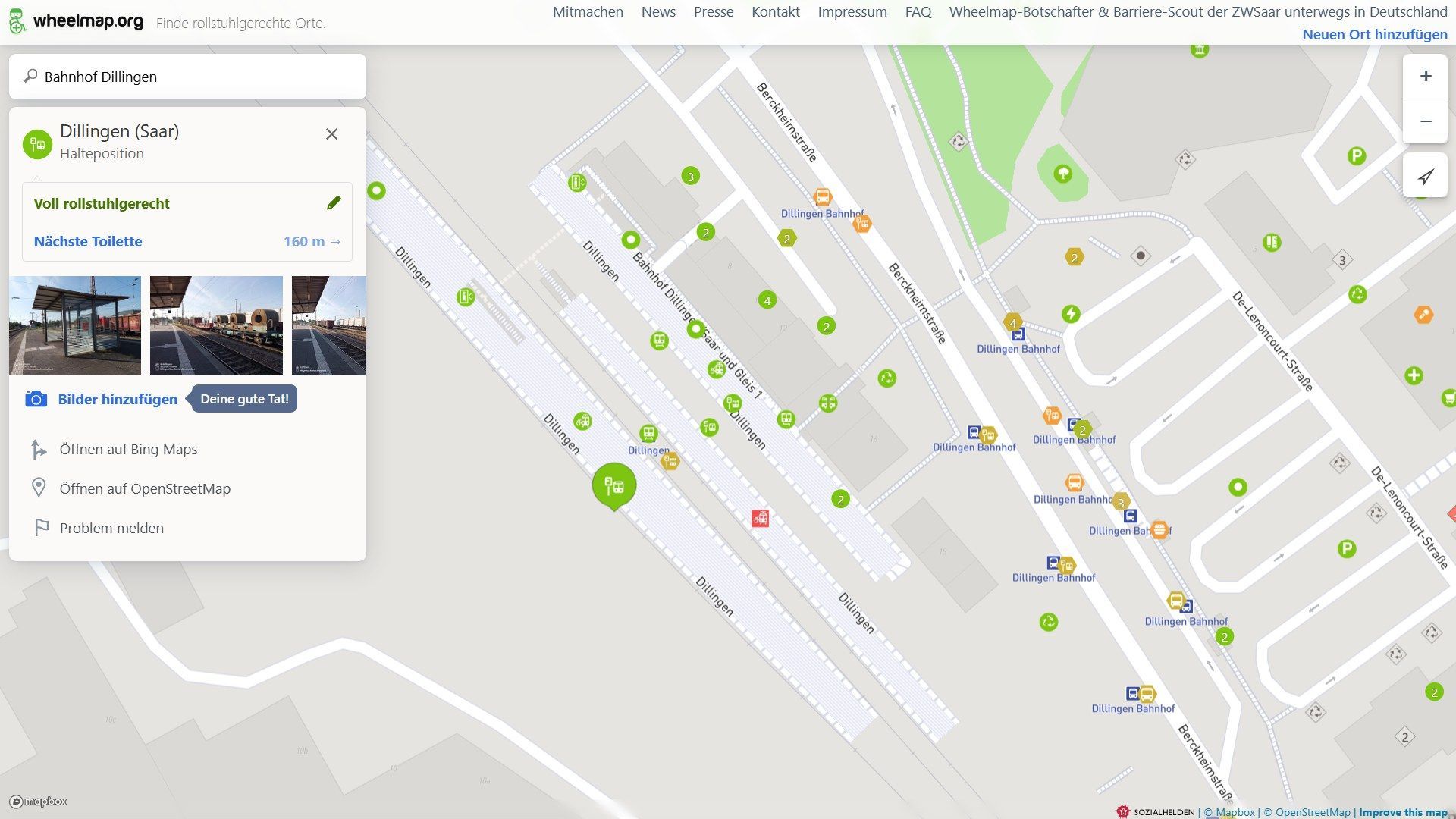
Task: Click the red marker on the platform
Action: pyautogui.click(x=760, y=518)
